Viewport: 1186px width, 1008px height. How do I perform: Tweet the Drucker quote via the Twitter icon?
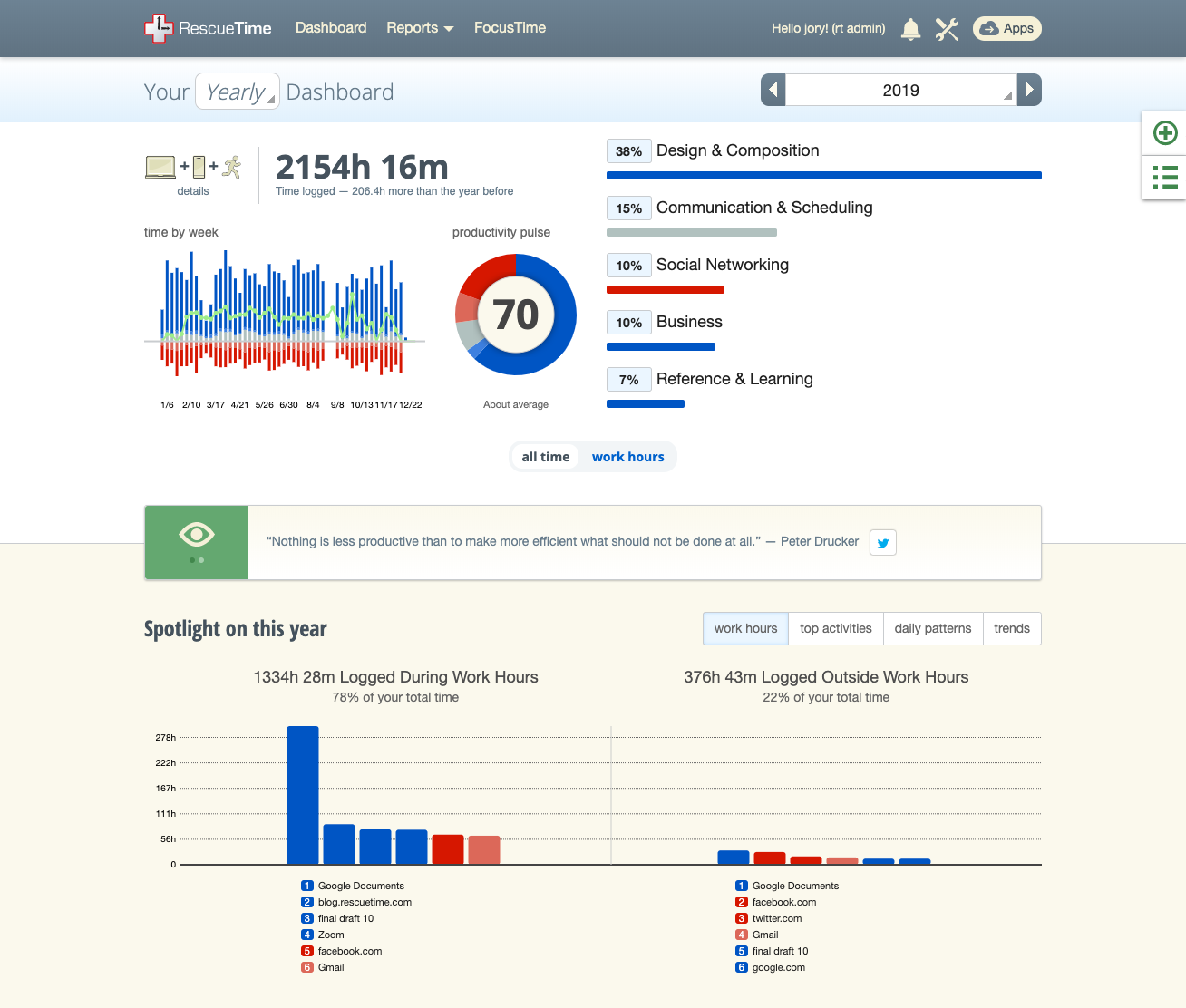pyautogui.click(x=881, y=542)
